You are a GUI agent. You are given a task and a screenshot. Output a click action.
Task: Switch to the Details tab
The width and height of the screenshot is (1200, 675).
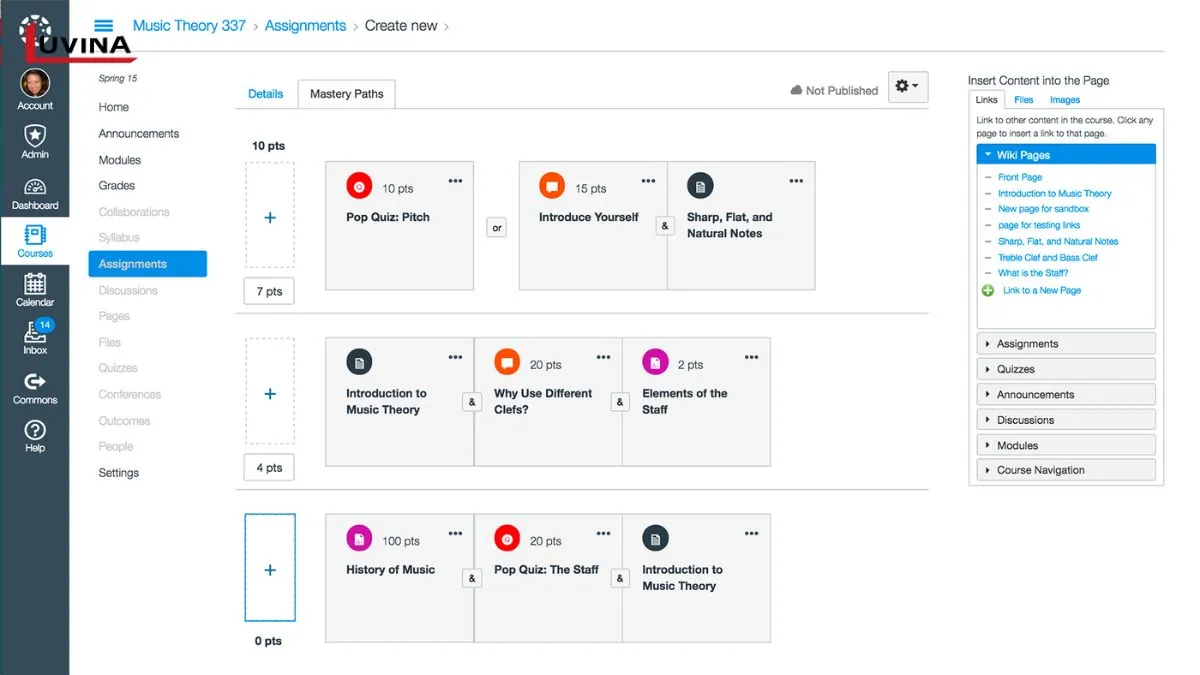(x=265, y=94)
